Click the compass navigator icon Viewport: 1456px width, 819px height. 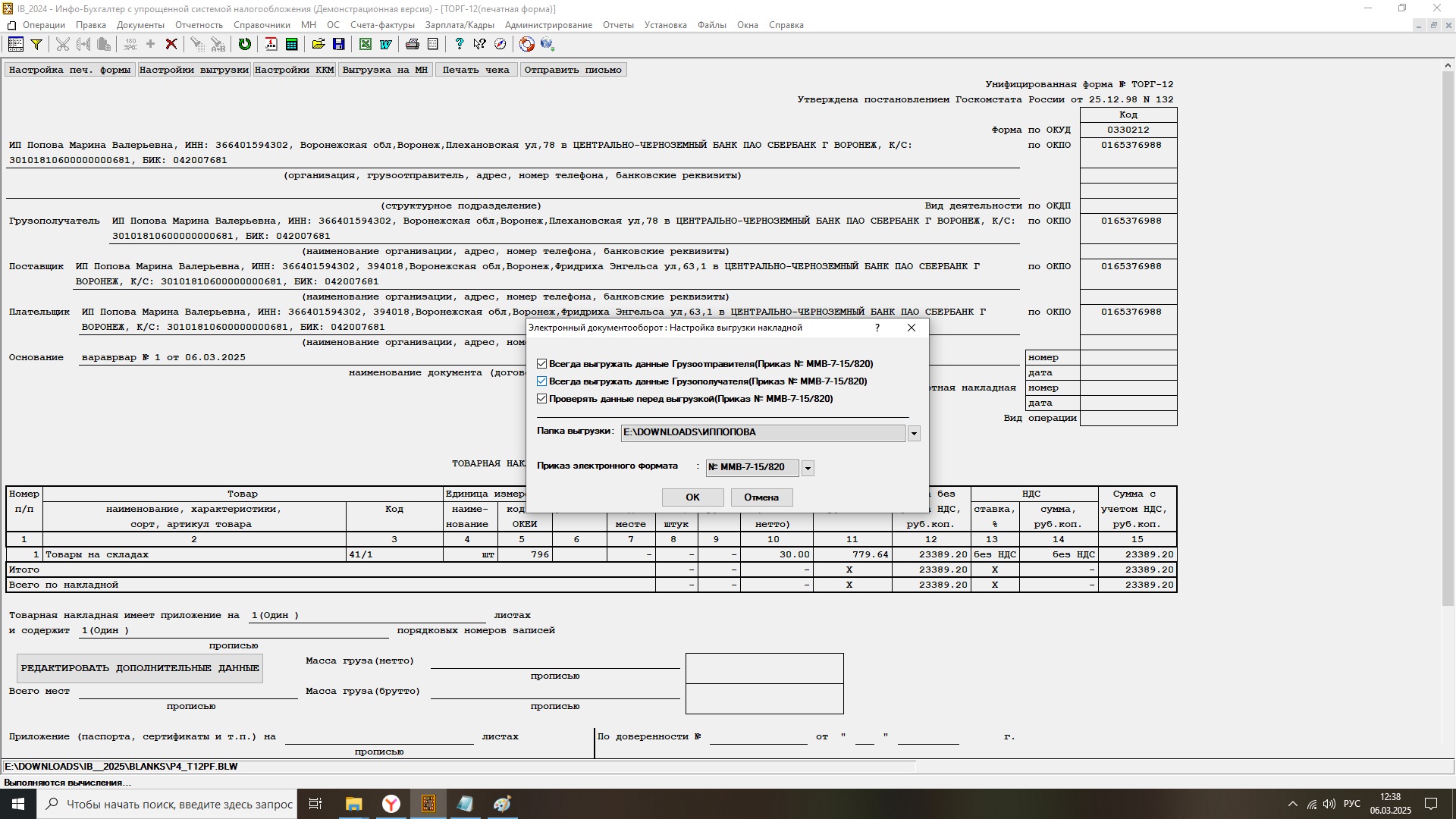click(x=500, y=45)
